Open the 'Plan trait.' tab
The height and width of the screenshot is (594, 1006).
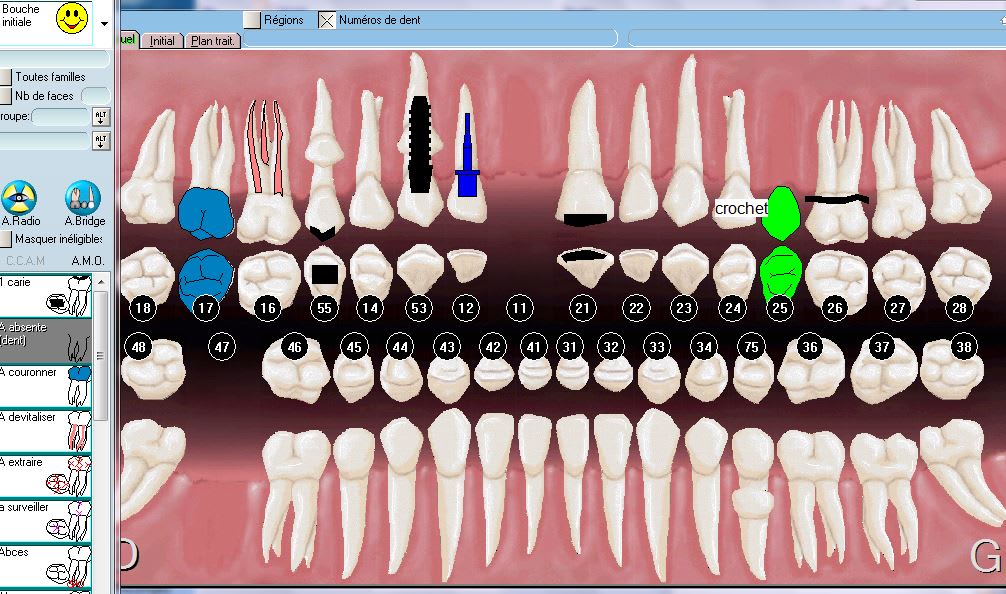click(x=211, y=41)
